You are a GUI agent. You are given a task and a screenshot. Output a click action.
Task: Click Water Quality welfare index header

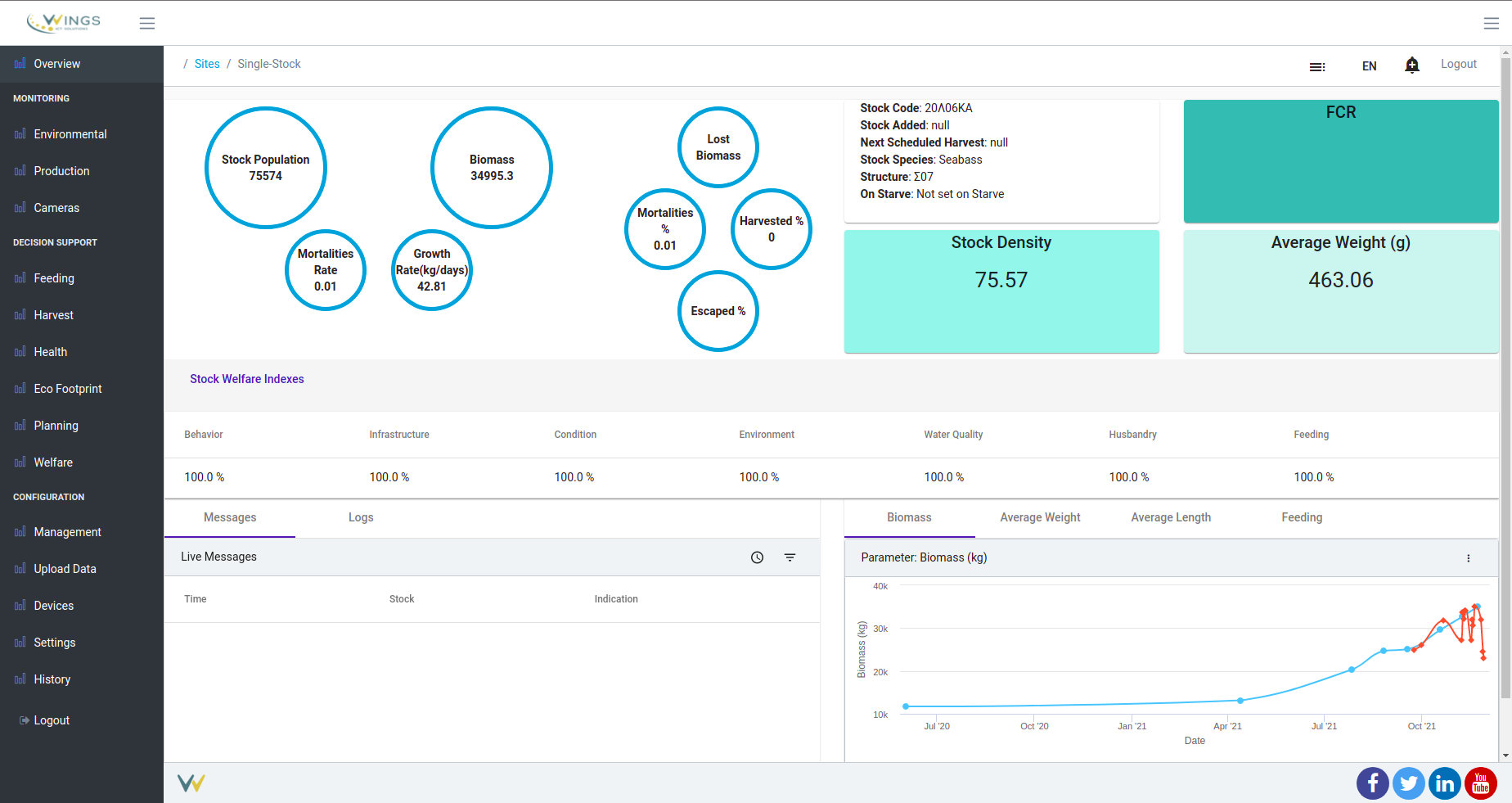tap(953, 435)
